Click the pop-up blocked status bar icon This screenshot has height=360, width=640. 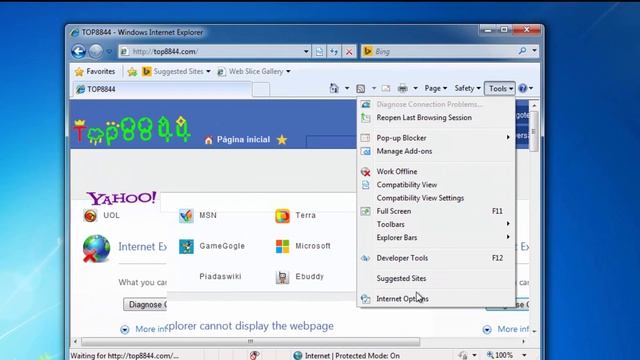[x=254, y=356]
